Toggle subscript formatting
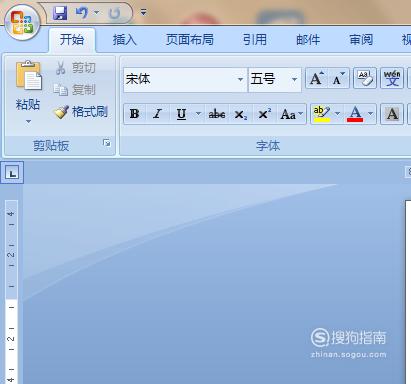This screenshot has height=384, width=411. [x=241, y=114]
